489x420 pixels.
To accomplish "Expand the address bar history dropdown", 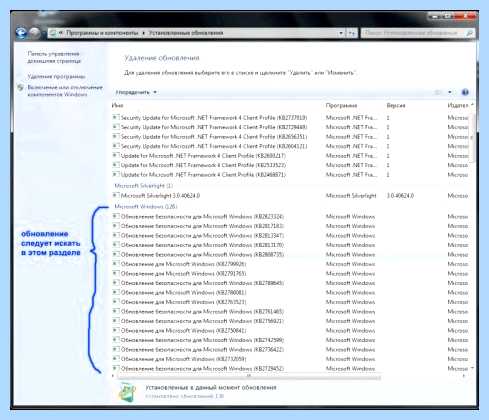I will click(341, 33).
